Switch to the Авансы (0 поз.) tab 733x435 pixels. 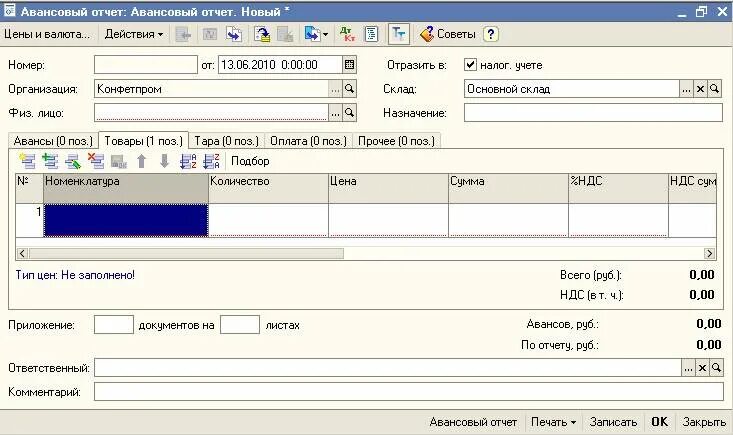tap(53, 141)
